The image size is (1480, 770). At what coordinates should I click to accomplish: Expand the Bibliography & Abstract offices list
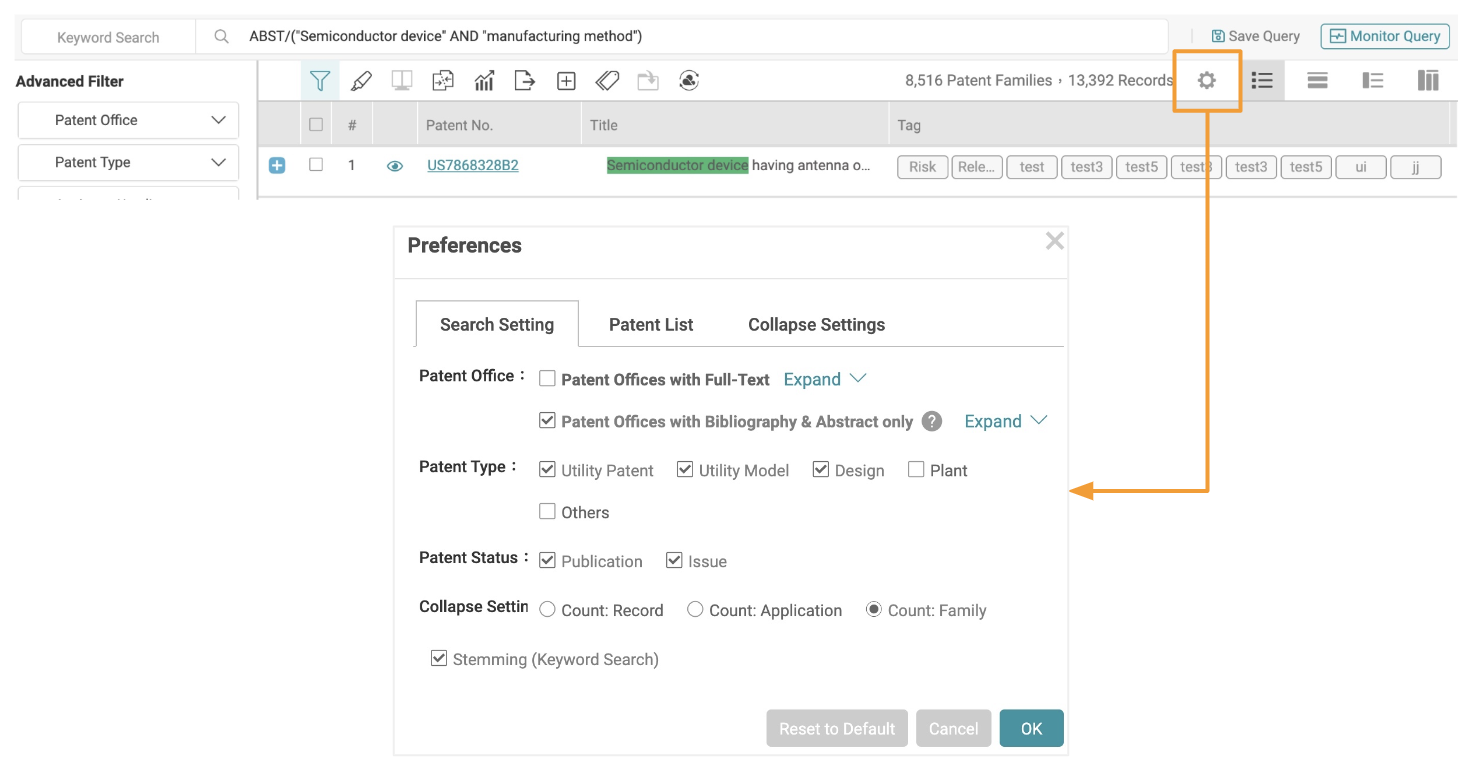(x=1005, y=421)
